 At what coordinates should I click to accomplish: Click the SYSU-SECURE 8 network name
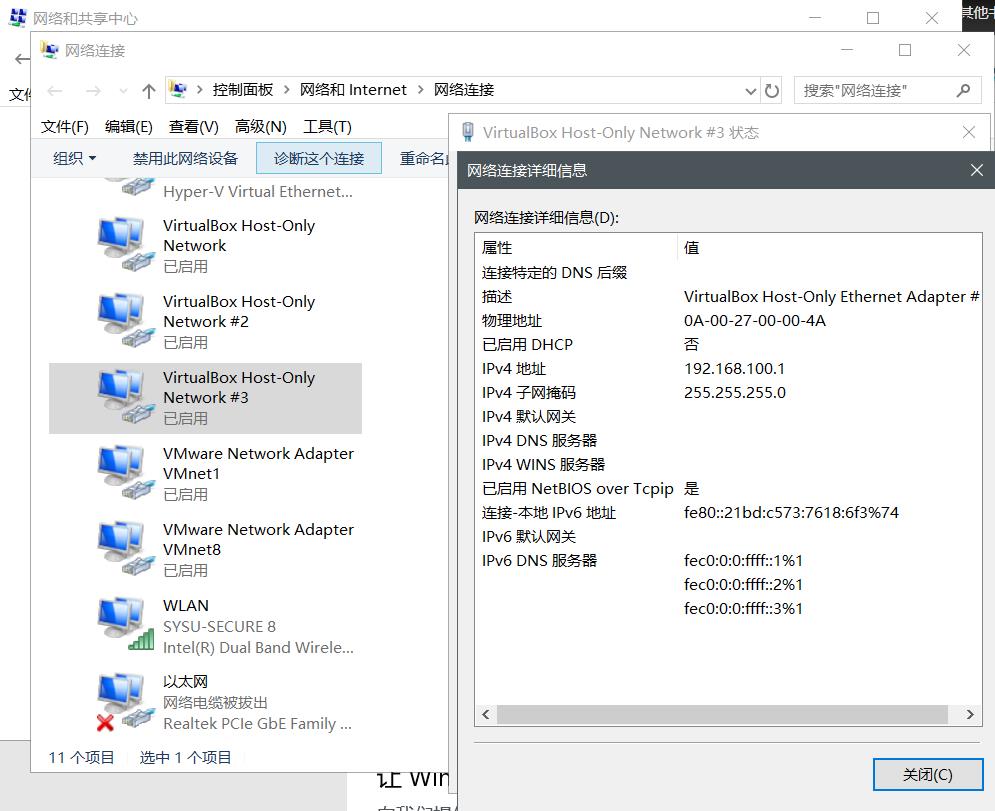tap(220, 626)
